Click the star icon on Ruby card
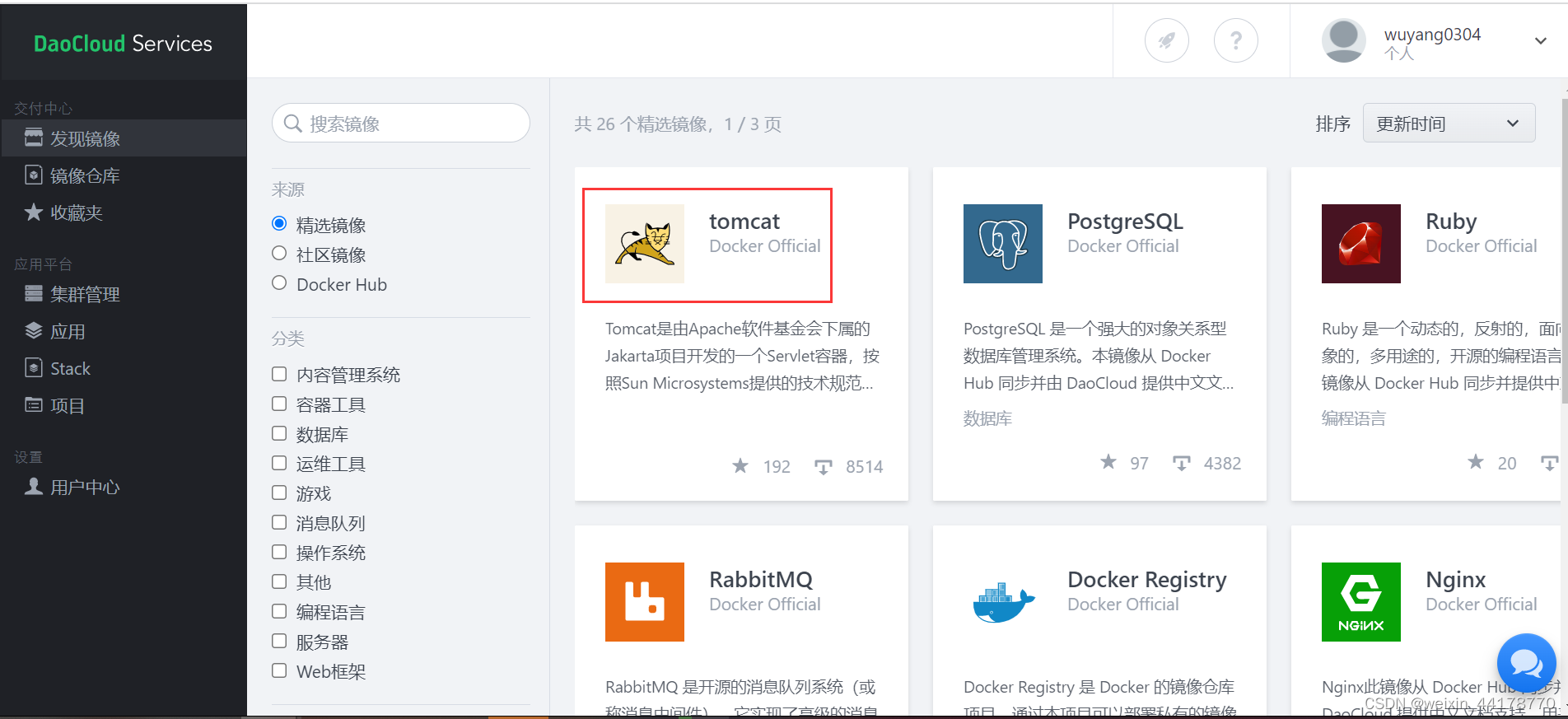Image resolution: width=1568 pixels, height=719 pixels. pyautogui.click(x=1476, y=462)
